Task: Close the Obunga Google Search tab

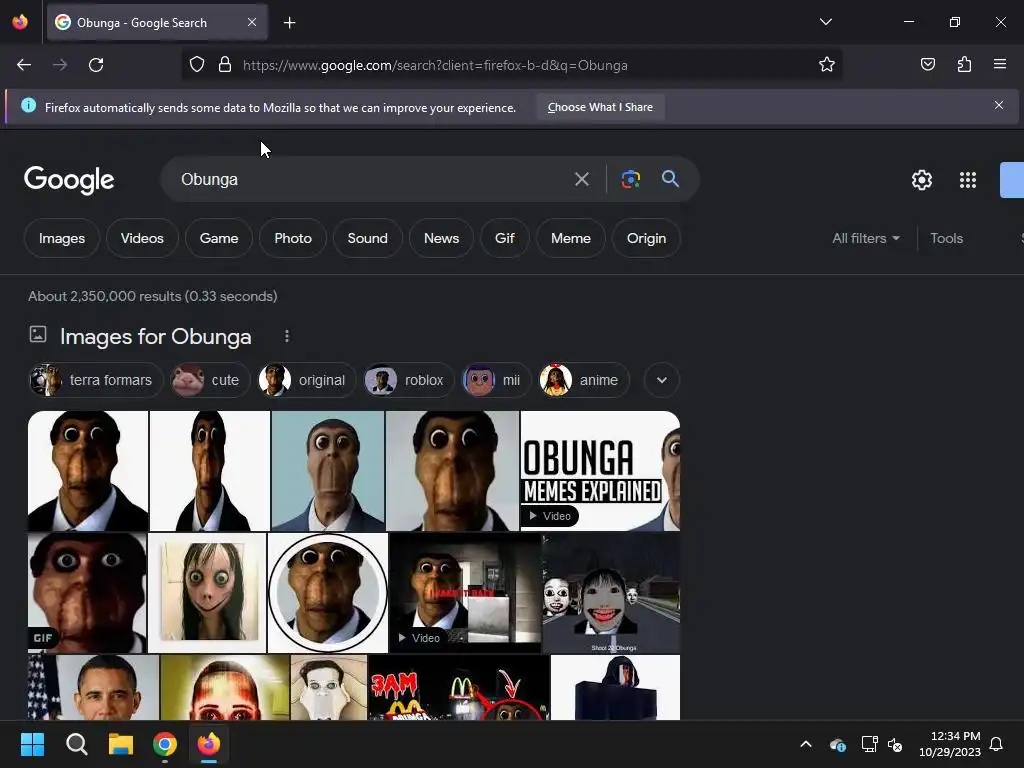Action: click(x=252, y=22)
